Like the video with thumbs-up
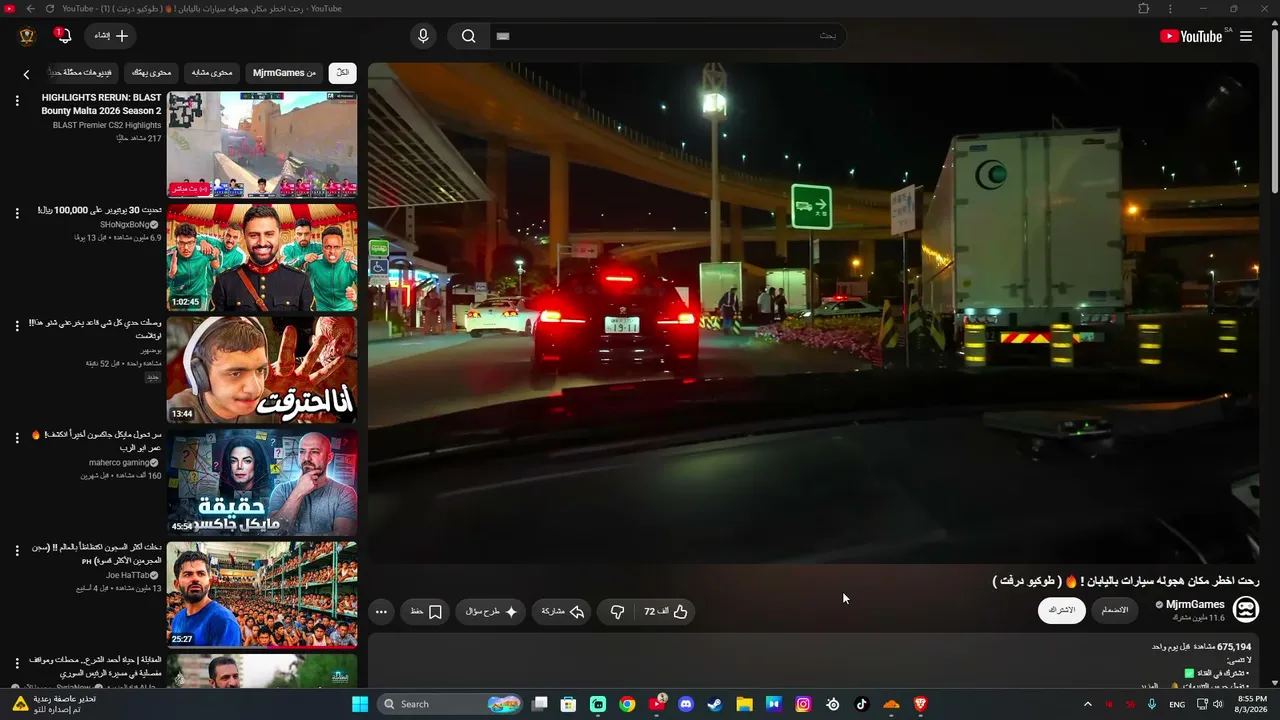The width and height of the screenshot is (1280, 720). coord(666,611)
